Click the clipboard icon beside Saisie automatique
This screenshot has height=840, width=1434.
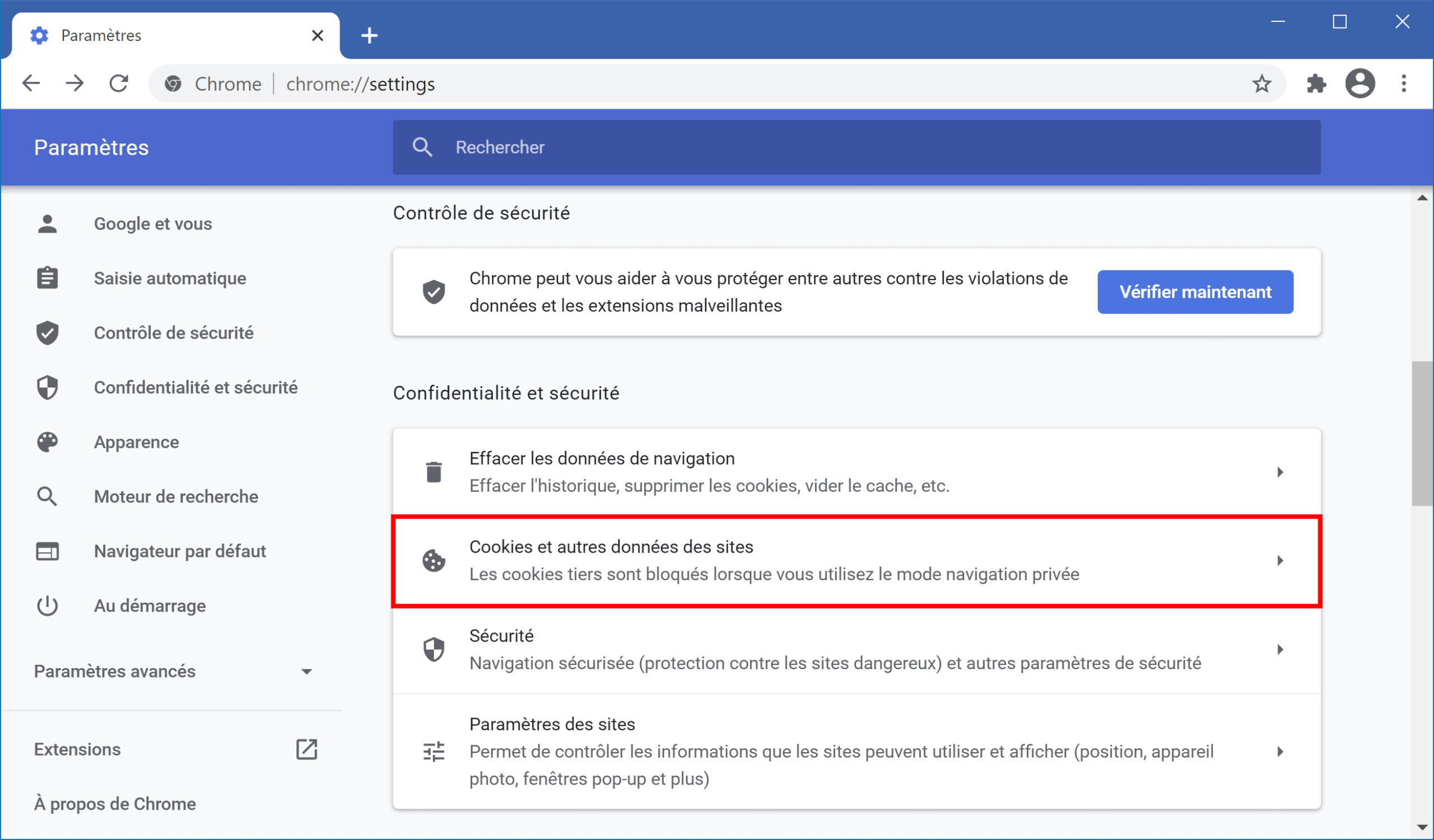pyautogui.click(x=47, y=278)
